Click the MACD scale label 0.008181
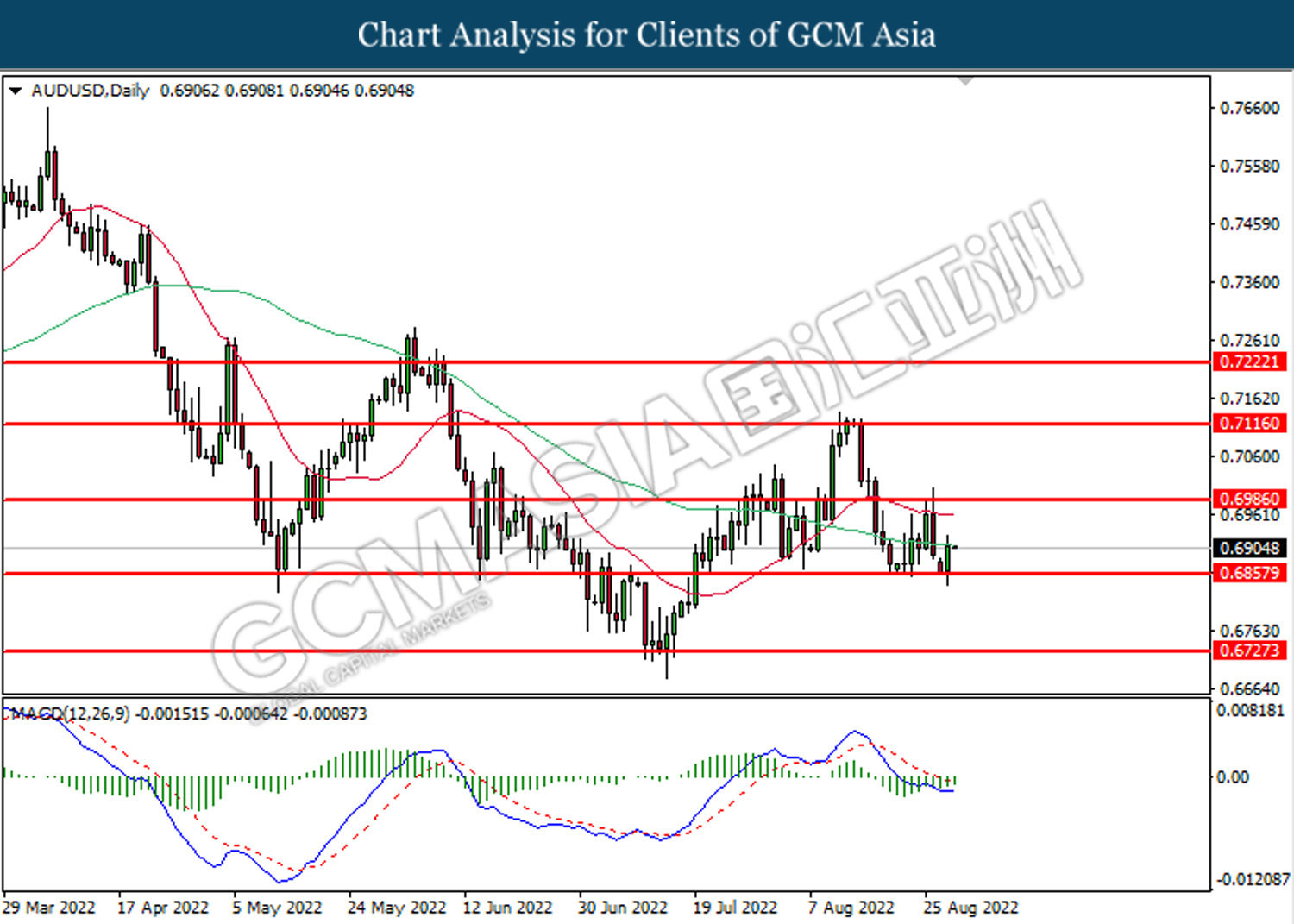Screen dimensions: 1294x924 (1251, 711)
